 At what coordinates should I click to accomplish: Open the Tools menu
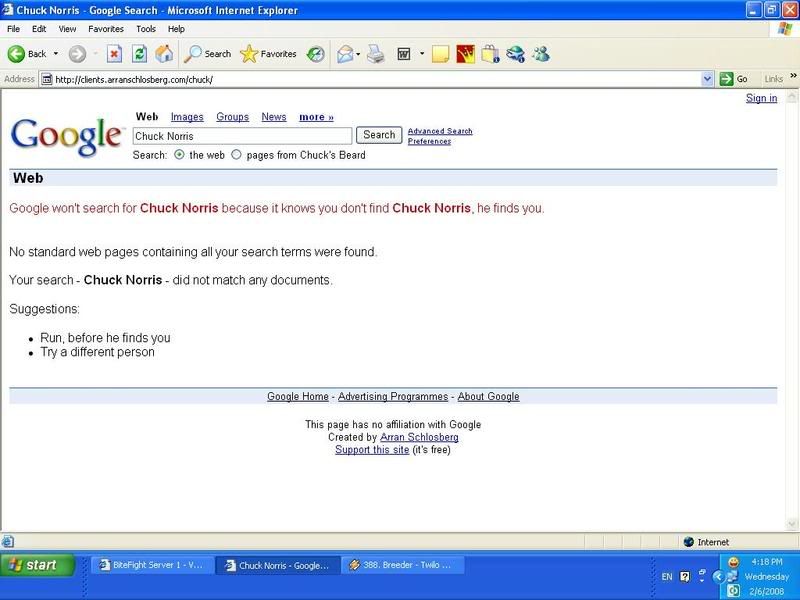click(145, 29)
